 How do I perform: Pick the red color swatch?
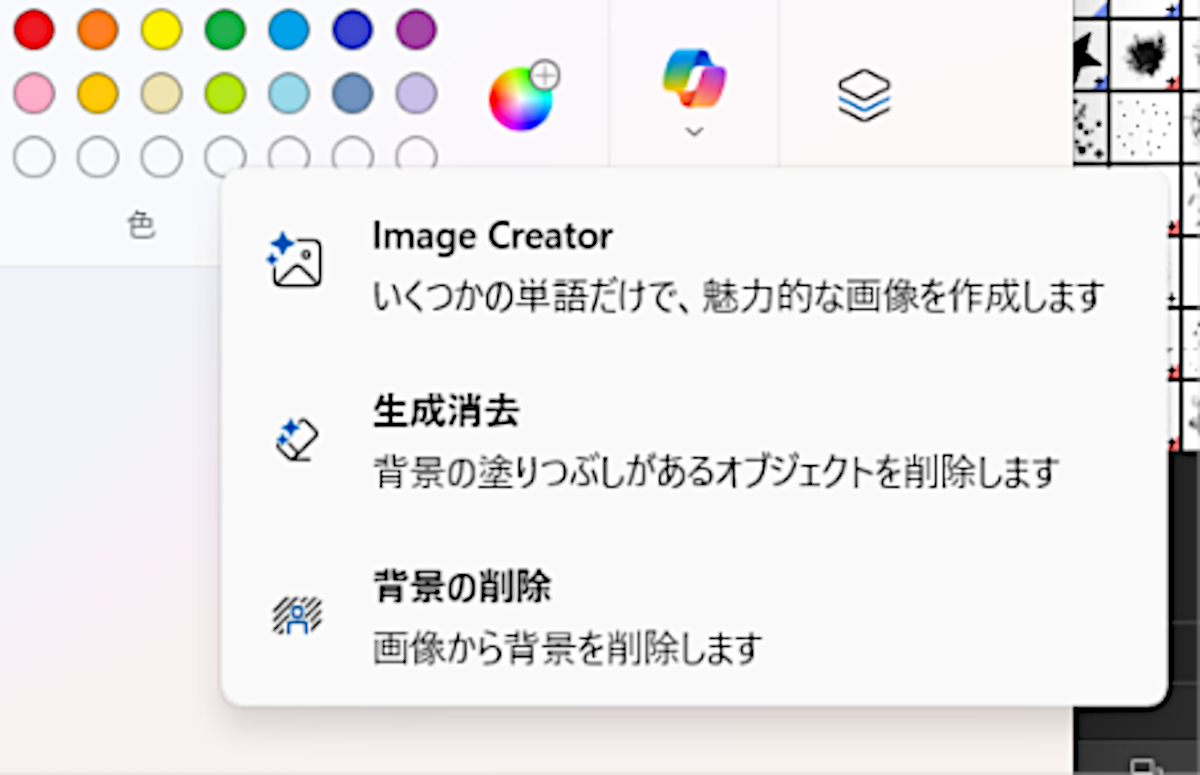pos(34,30)
